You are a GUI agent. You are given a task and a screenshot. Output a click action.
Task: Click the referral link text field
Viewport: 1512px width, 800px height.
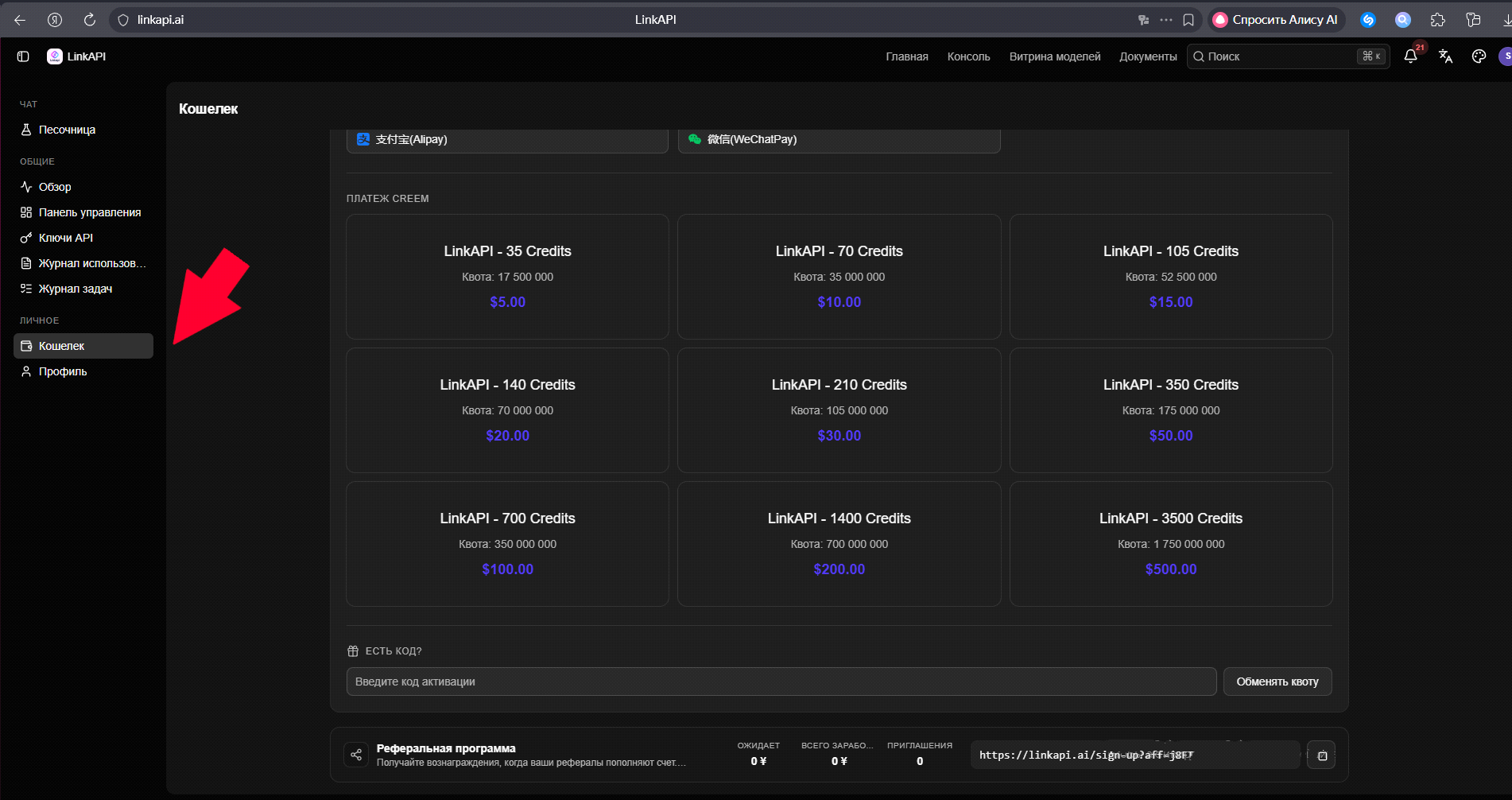(1135, 755)
